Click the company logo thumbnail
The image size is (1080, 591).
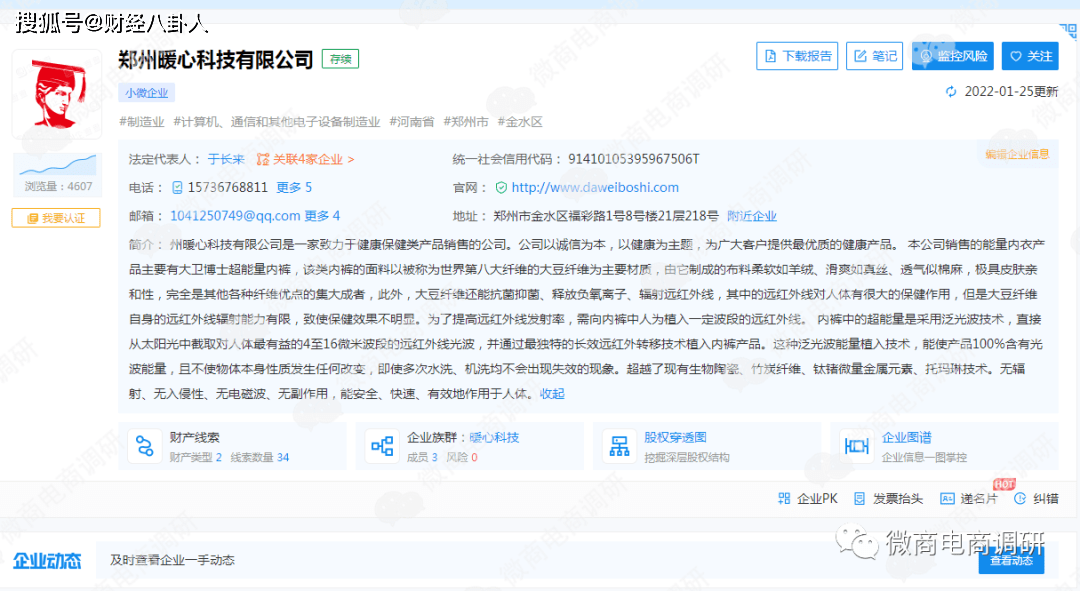point(56,94)
